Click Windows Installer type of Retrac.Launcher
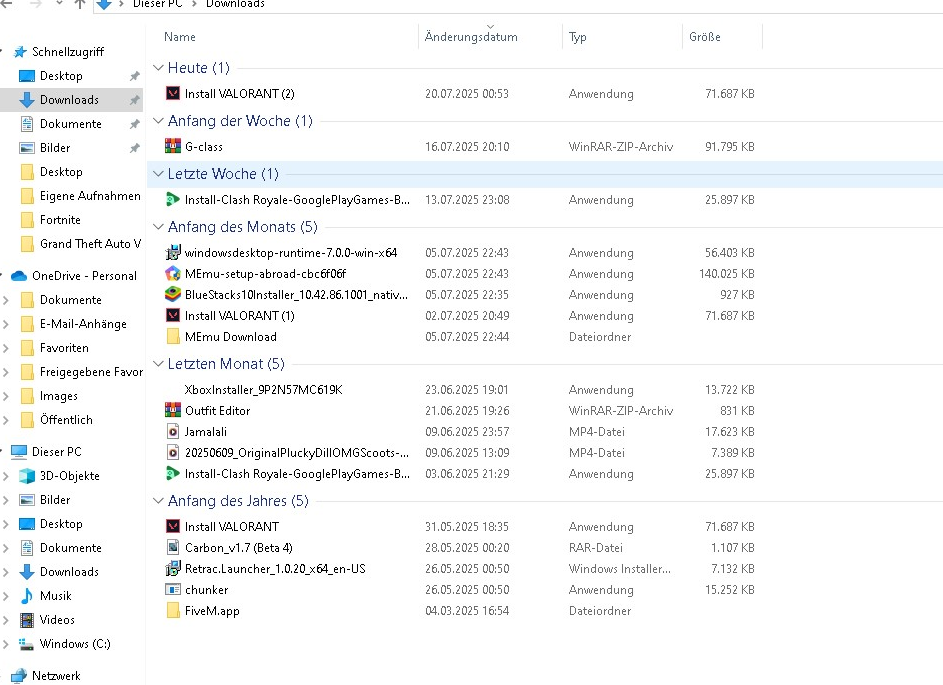Screen dimensions: 943x685 coord(619,568)
